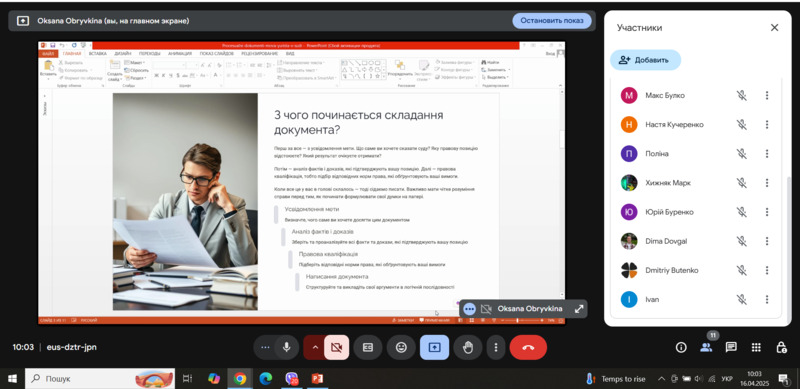The width and height of the screenshot is (800, 389).
Task: Click the Добавить participants button
Action: (645, 60)
